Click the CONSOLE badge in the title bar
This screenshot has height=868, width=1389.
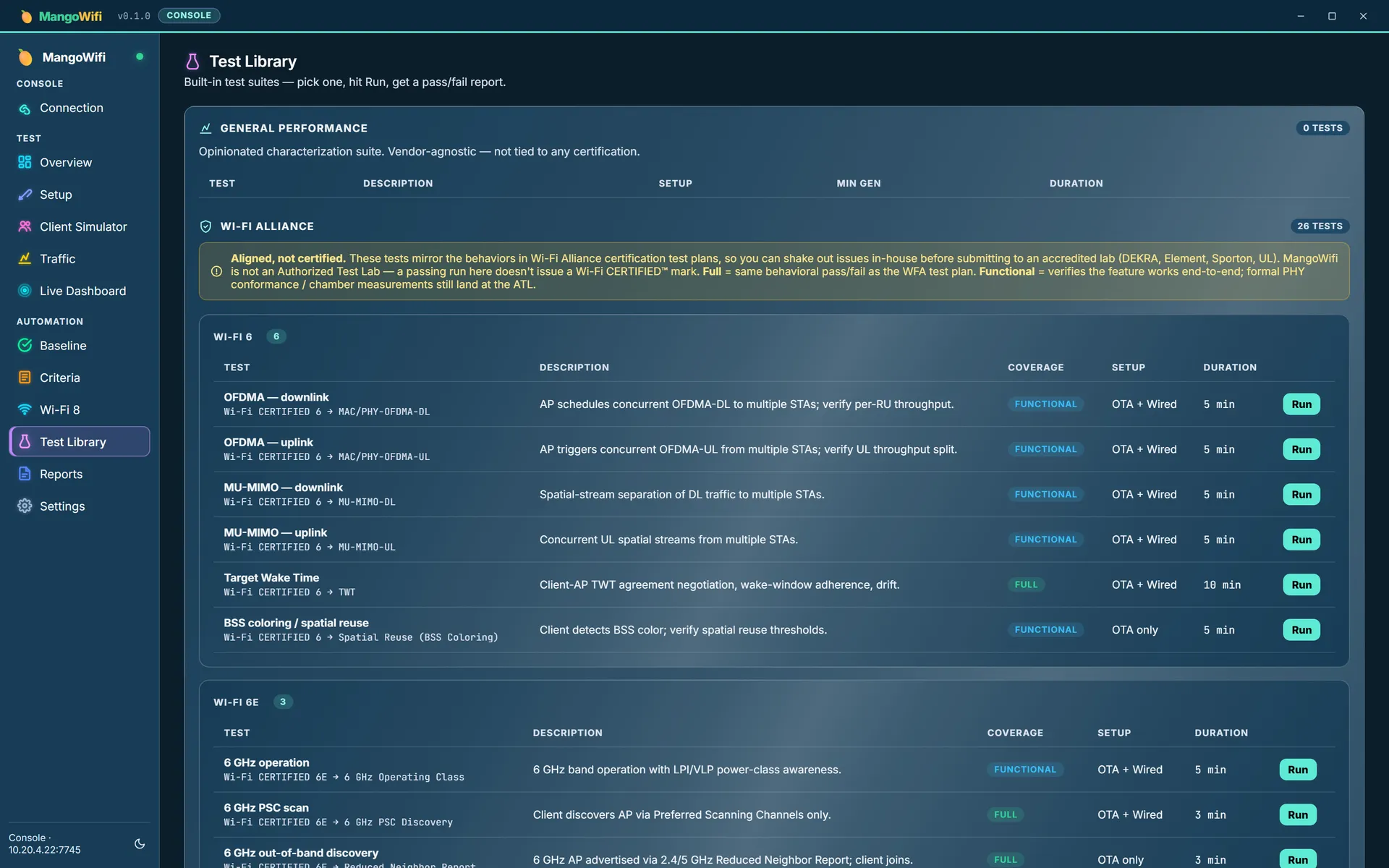pyautogui.click(x=189, y=15)
